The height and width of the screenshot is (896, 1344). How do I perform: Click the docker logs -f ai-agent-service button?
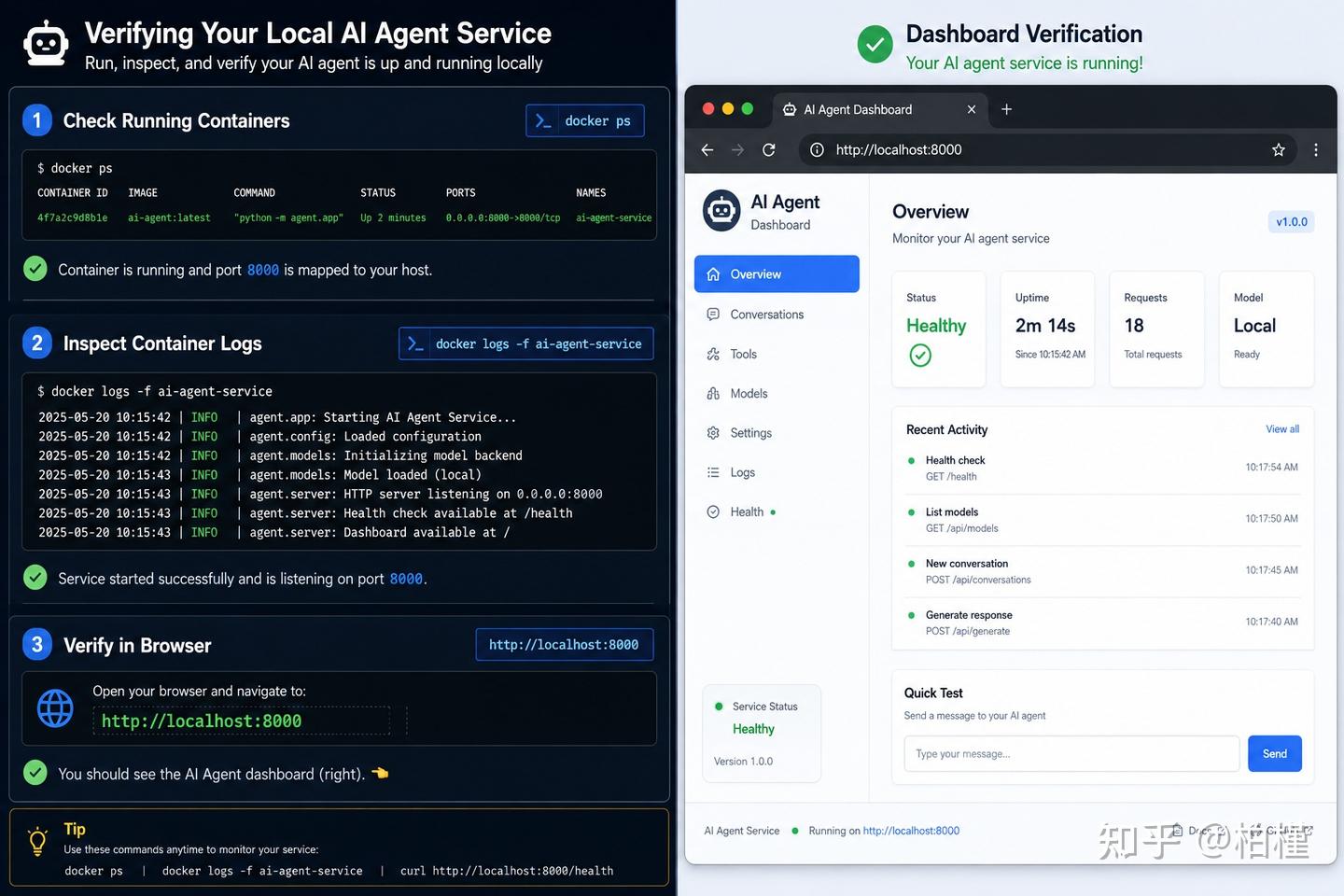tap(526, 343)
